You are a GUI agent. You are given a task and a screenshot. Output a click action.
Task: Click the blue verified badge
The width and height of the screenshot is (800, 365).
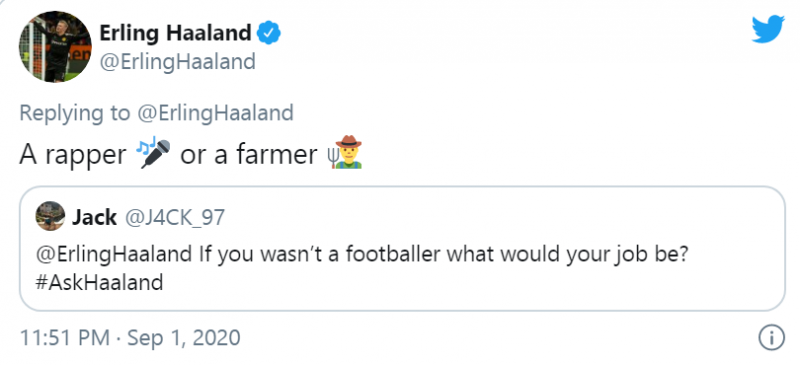(268, 34)
